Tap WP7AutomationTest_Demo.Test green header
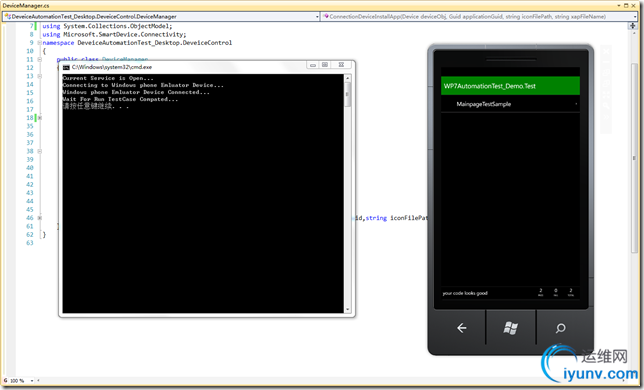 (510, 86)
